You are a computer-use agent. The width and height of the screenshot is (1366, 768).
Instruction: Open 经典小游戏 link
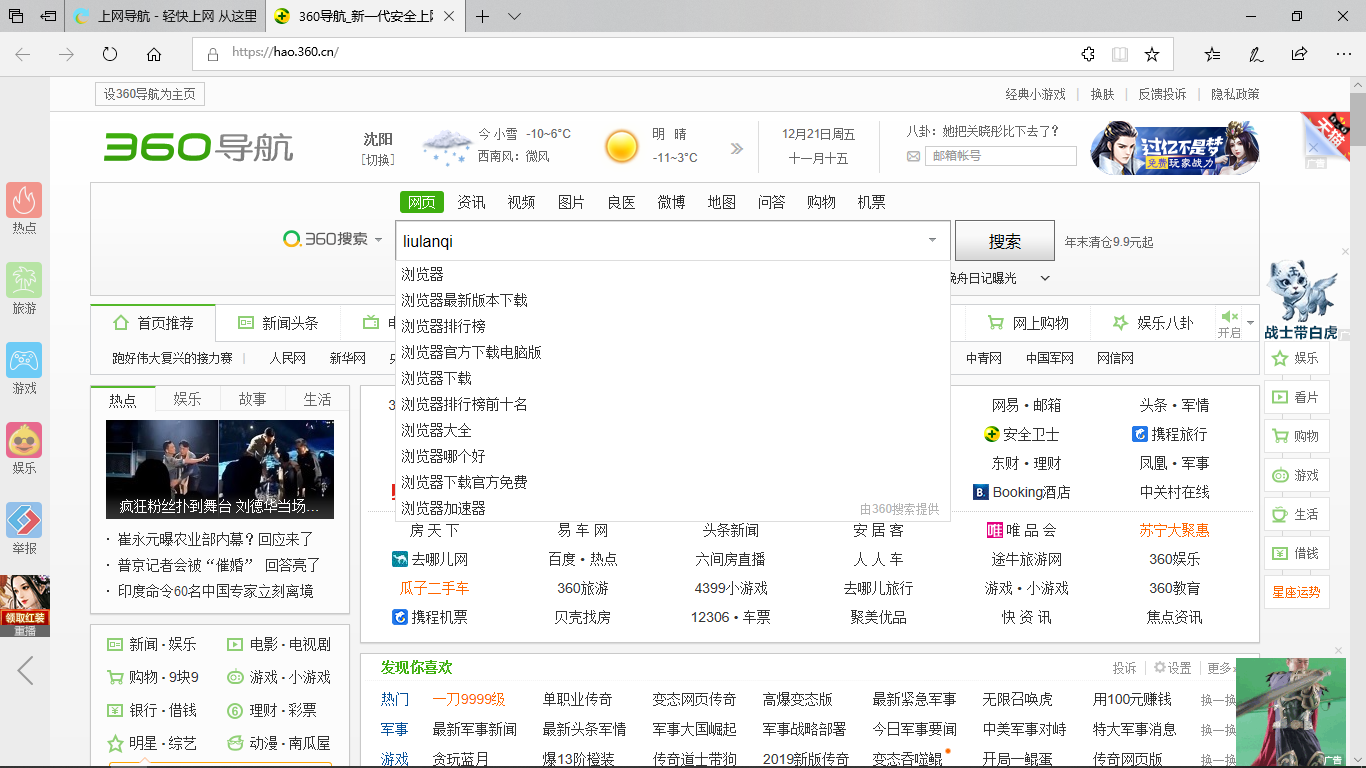(1035, 94)
